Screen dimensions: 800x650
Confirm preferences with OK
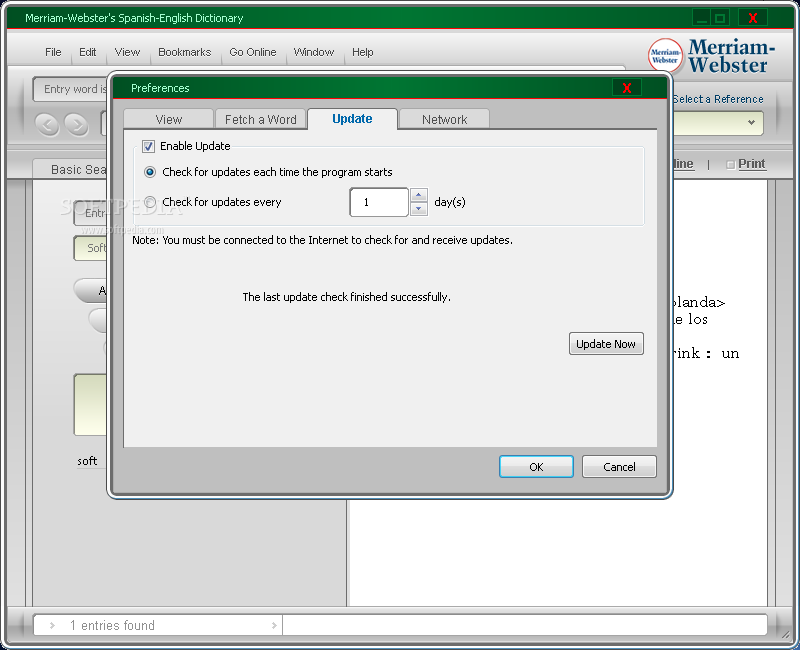coord(536,467)
